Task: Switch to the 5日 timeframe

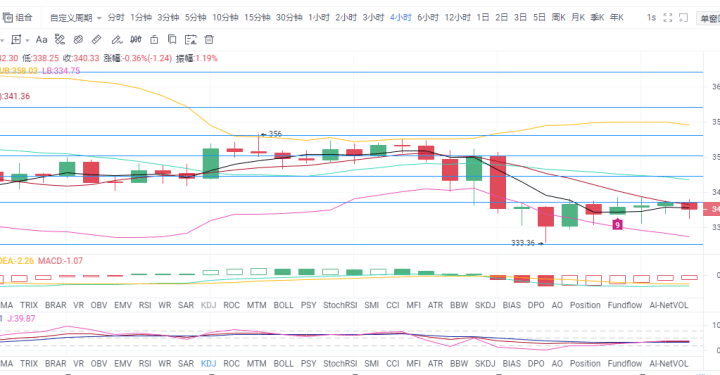Action: [x=539, y=17]
